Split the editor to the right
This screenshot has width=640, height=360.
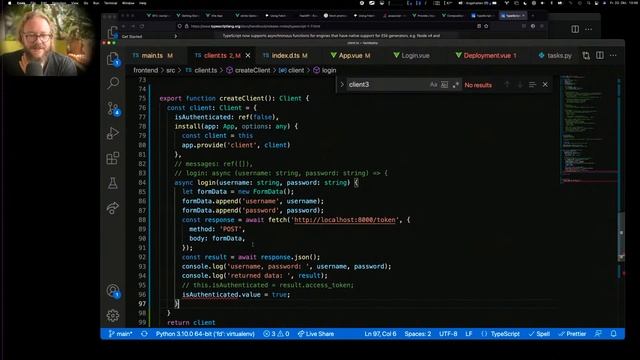pyautogui.click(x=600, y=55)
